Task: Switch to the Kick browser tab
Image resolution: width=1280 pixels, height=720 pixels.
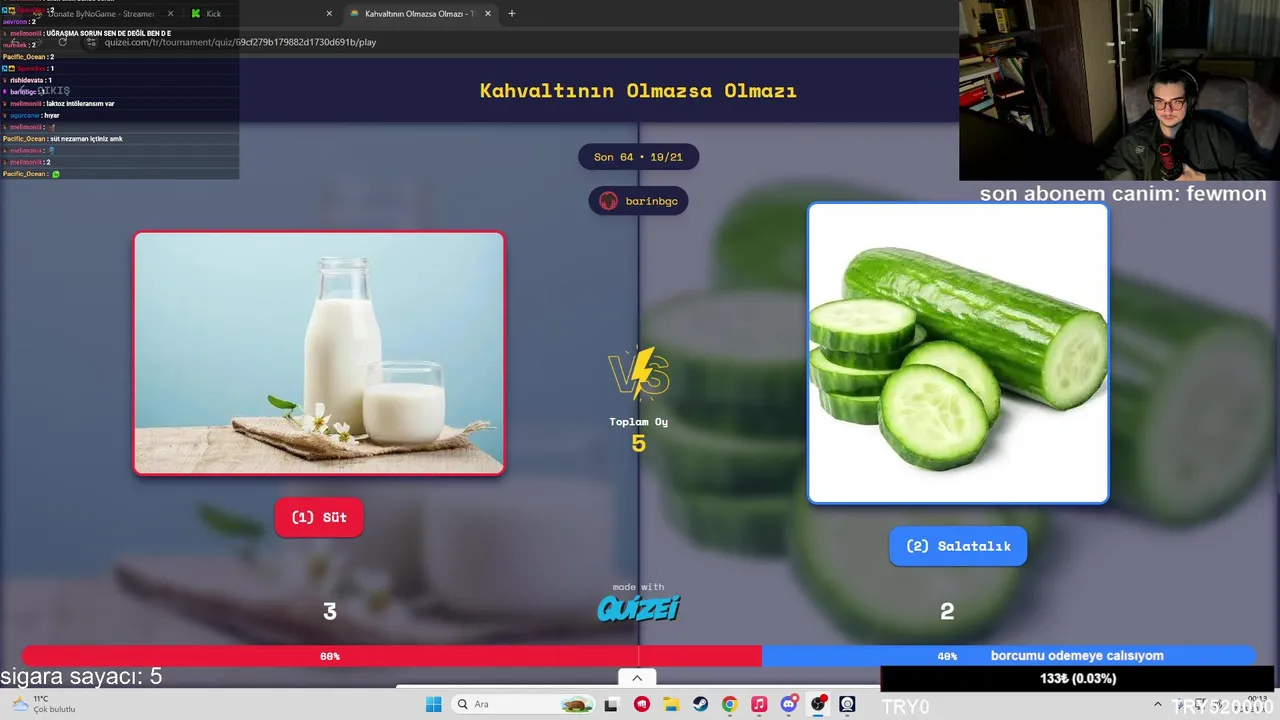Action: 260,14
